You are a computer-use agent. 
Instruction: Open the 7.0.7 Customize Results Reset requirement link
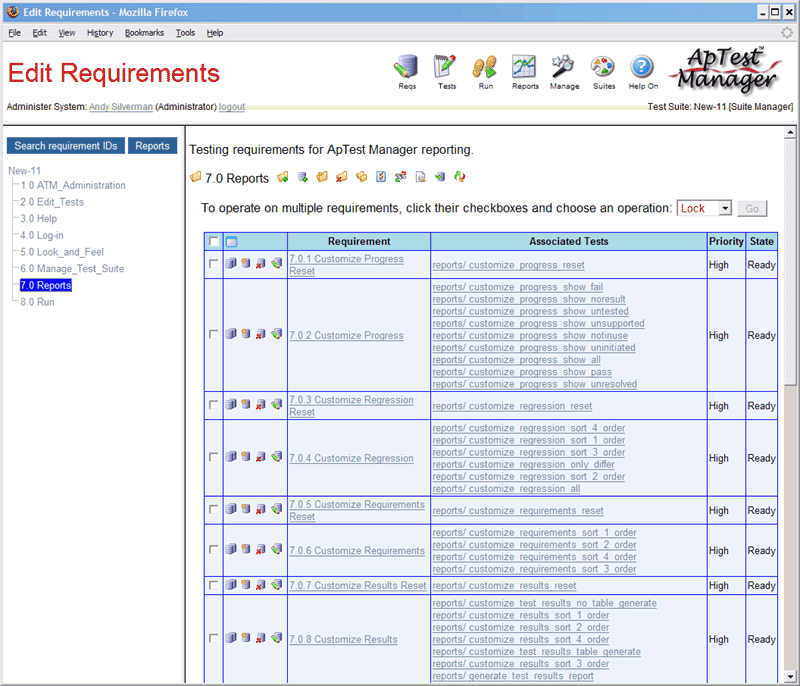357,585
